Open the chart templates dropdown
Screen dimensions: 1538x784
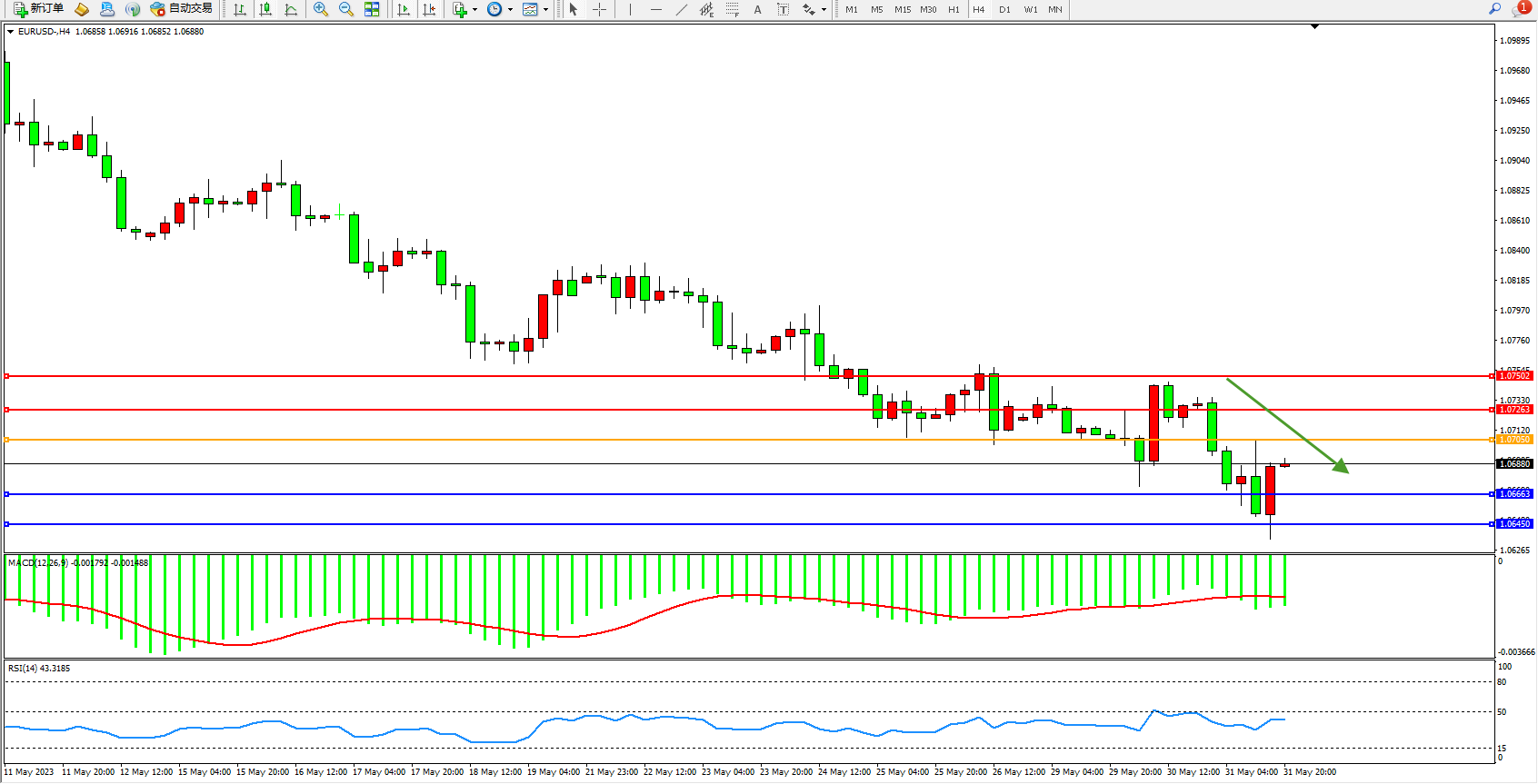coord(545,10)
